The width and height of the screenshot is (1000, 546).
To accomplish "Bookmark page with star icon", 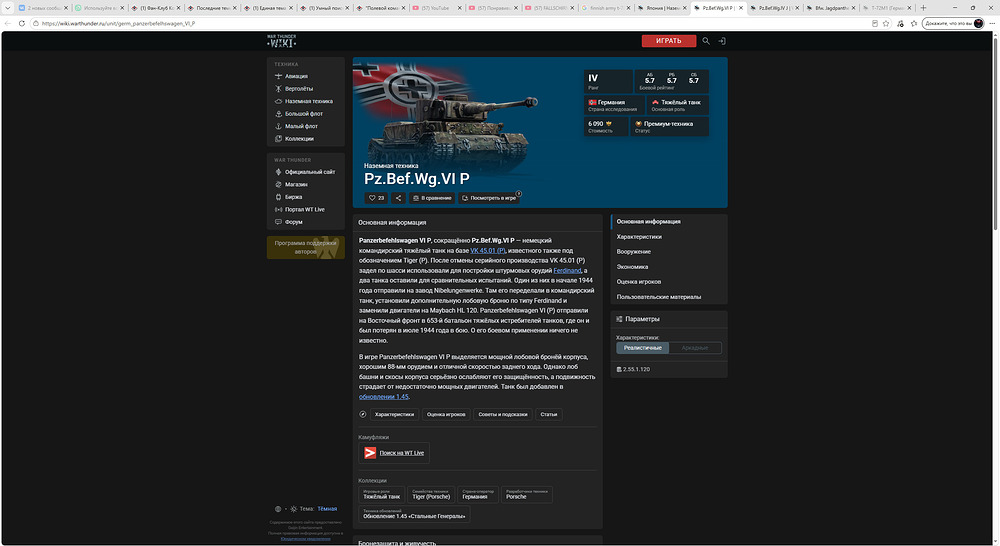I will 886,23.
